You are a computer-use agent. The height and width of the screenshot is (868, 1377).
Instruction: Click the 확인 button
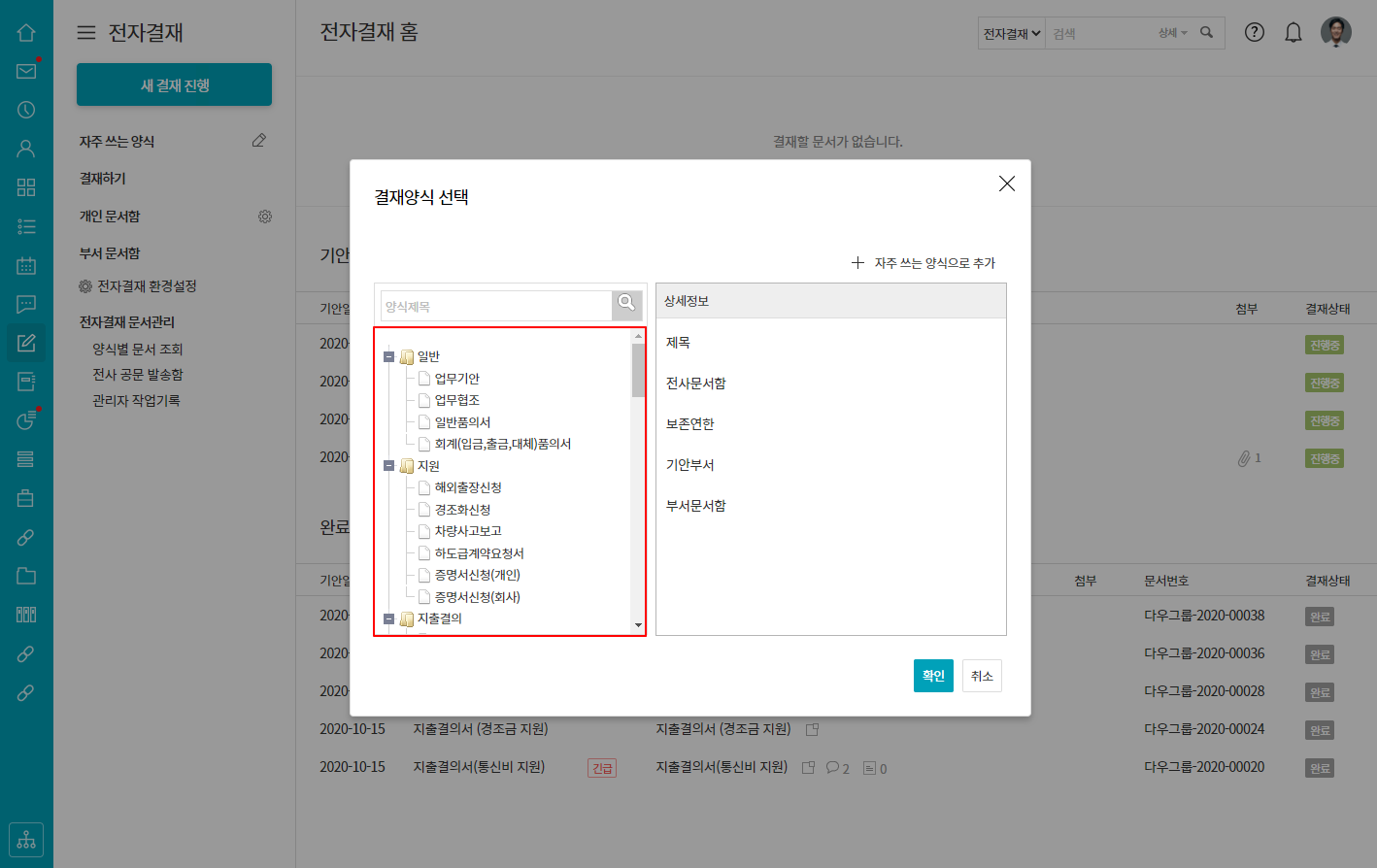coord(932,676)
